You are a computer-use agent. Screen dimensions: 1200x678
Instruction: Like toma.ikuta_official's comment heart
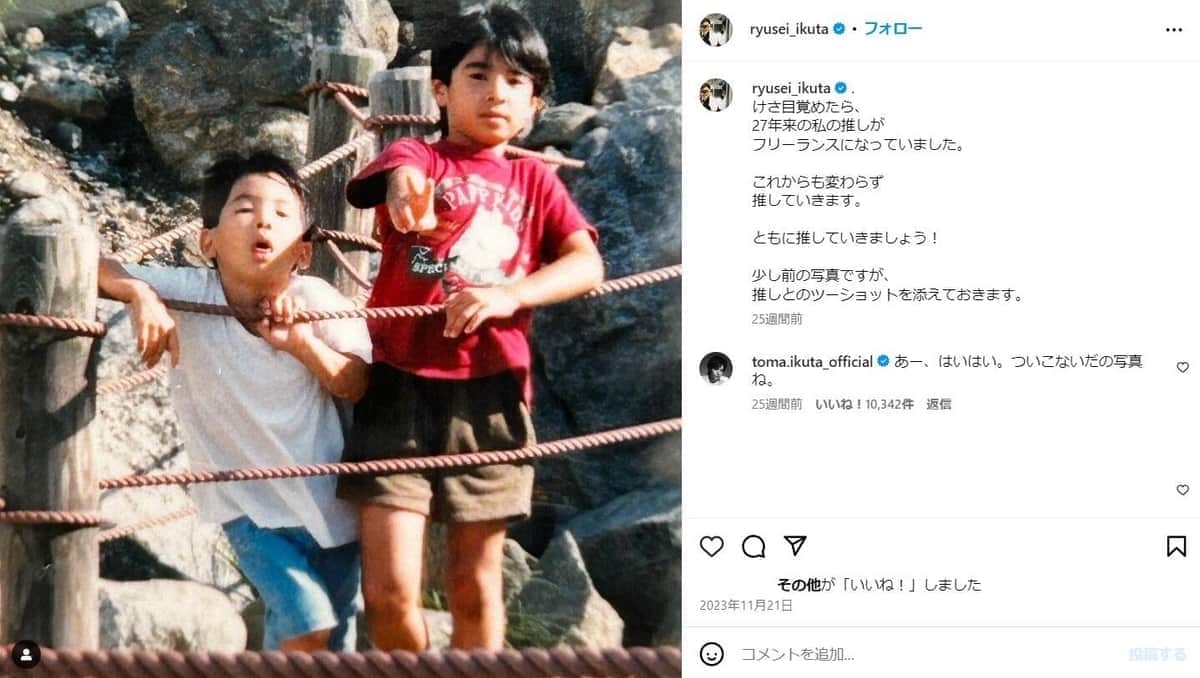point(1182,367)
